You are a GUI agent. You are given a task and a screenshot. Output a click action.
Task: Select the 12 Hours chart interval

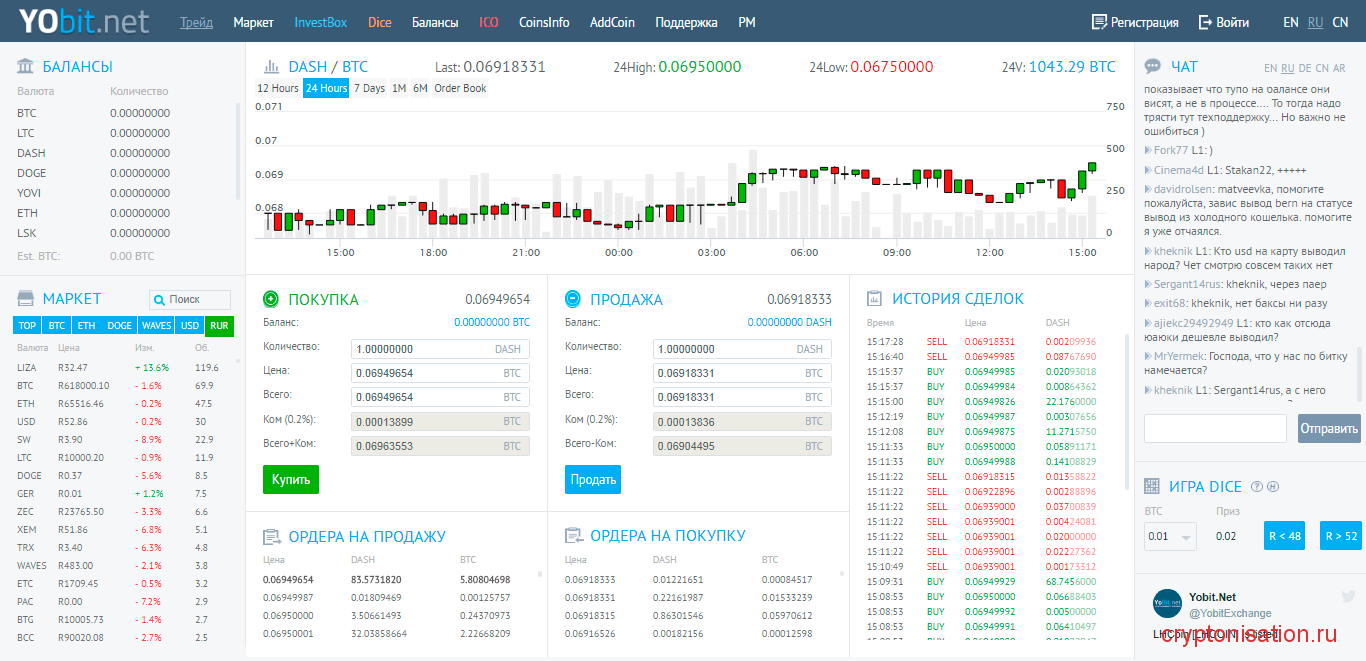pyautogui.click(x=278, y=88)
